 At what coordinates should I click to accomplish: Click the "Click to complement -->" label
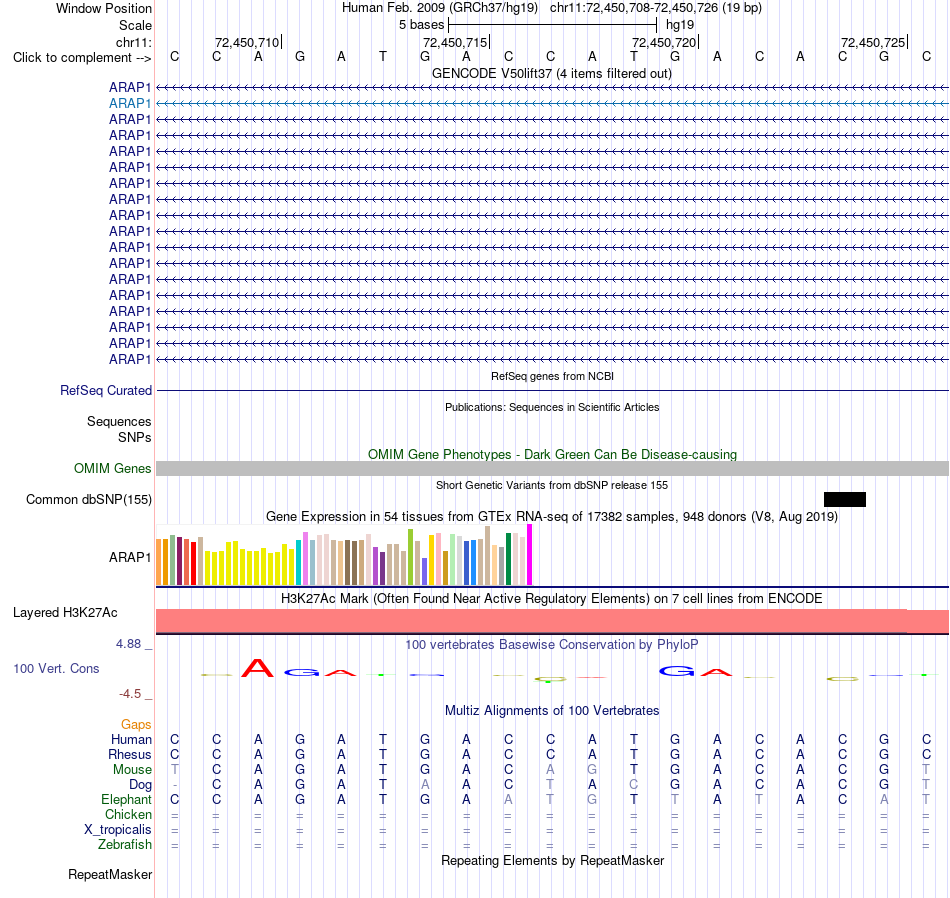(x=82, y=58)
